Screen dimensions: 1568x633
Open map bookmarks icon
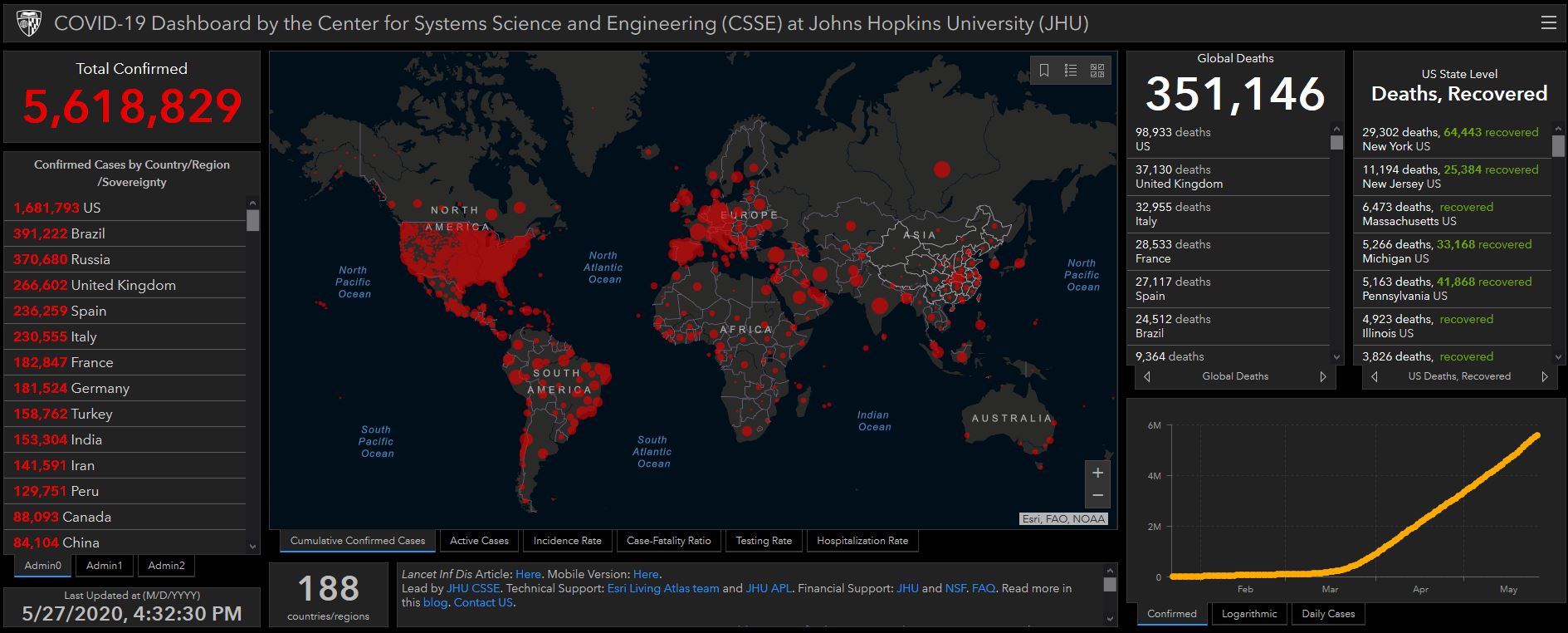[1044, 71]
